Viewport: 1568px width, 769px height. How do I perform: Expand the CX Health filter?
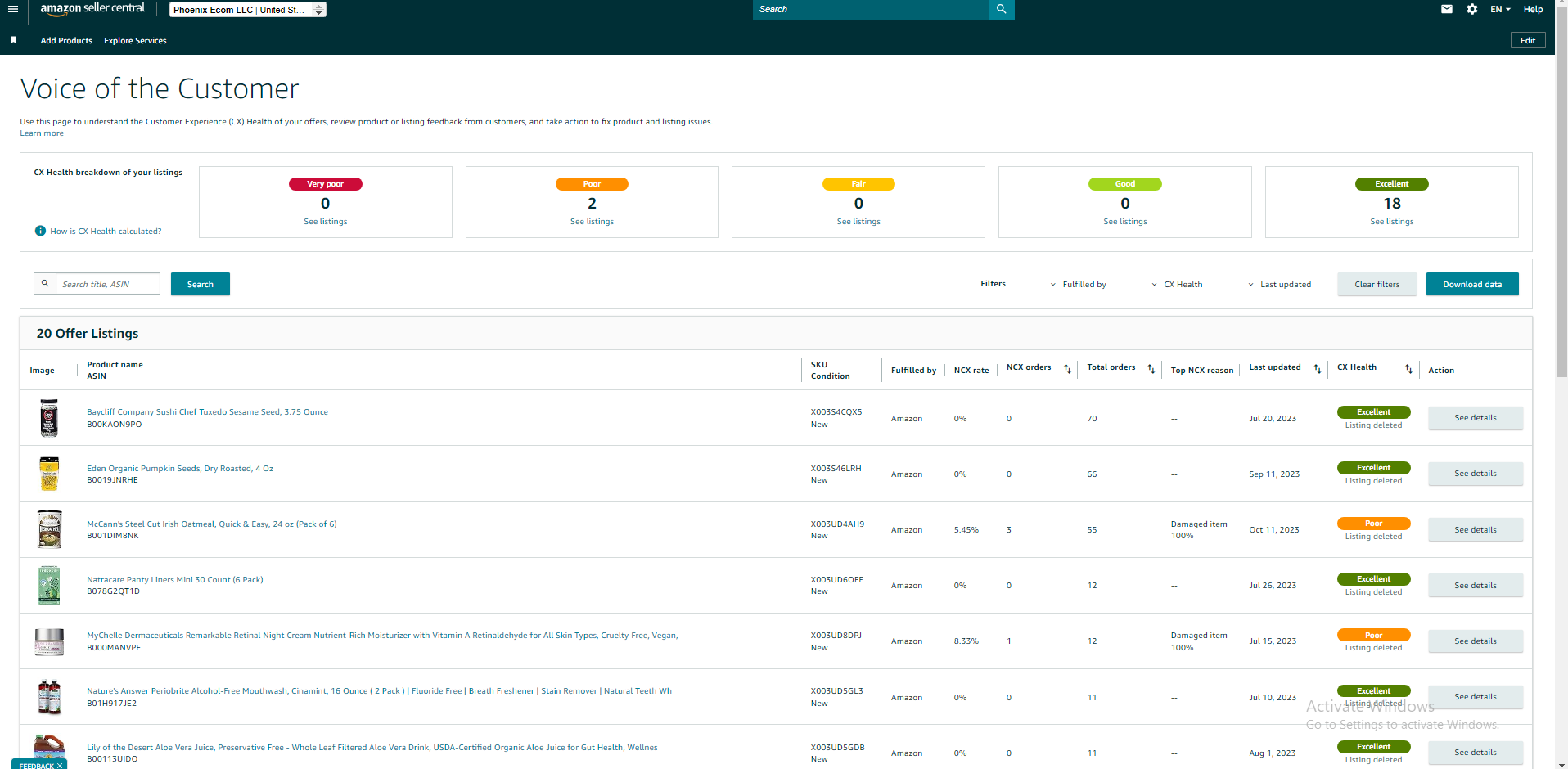pos(1177,285)
